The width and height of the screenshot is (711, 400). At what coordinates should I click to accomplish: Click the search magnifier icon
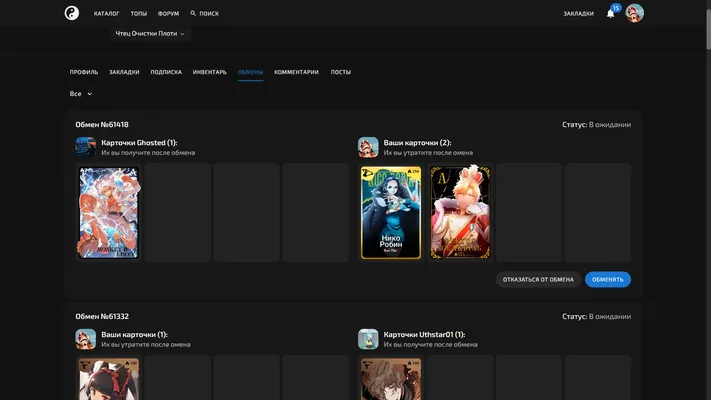pyautogui.click(x=193, y=13)
